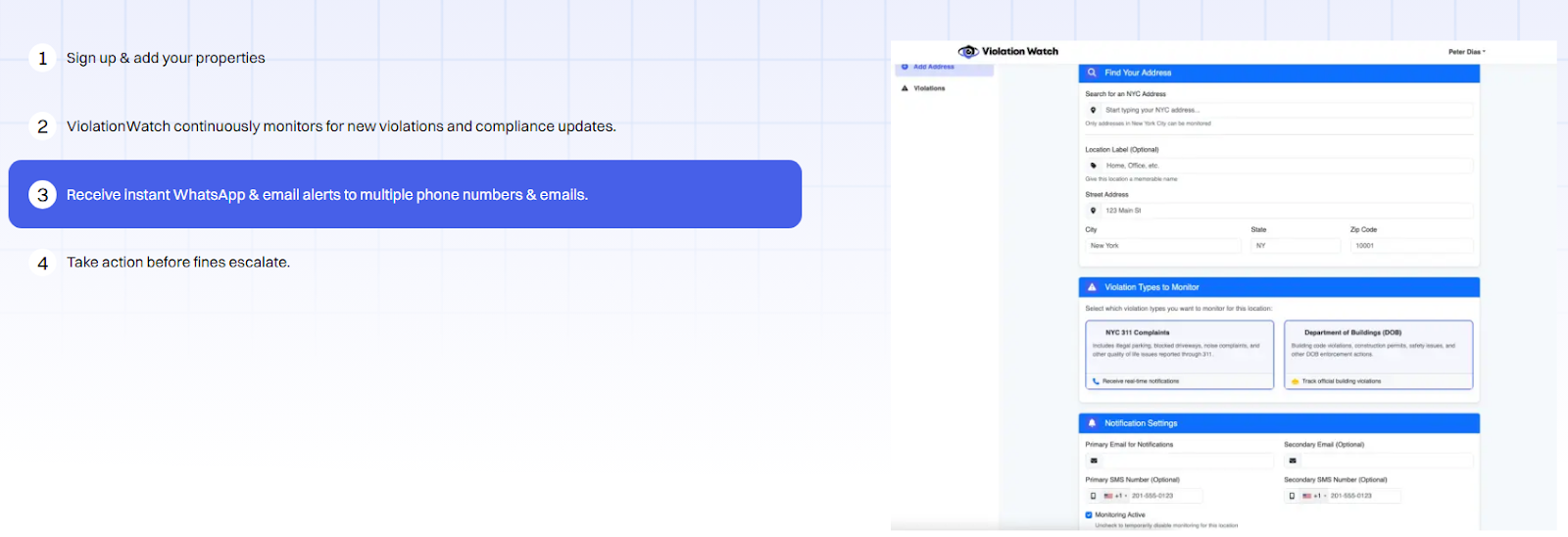Click the Track official building violations text
Screen dimensions: 1568x537
click(x=1342, y=381)
